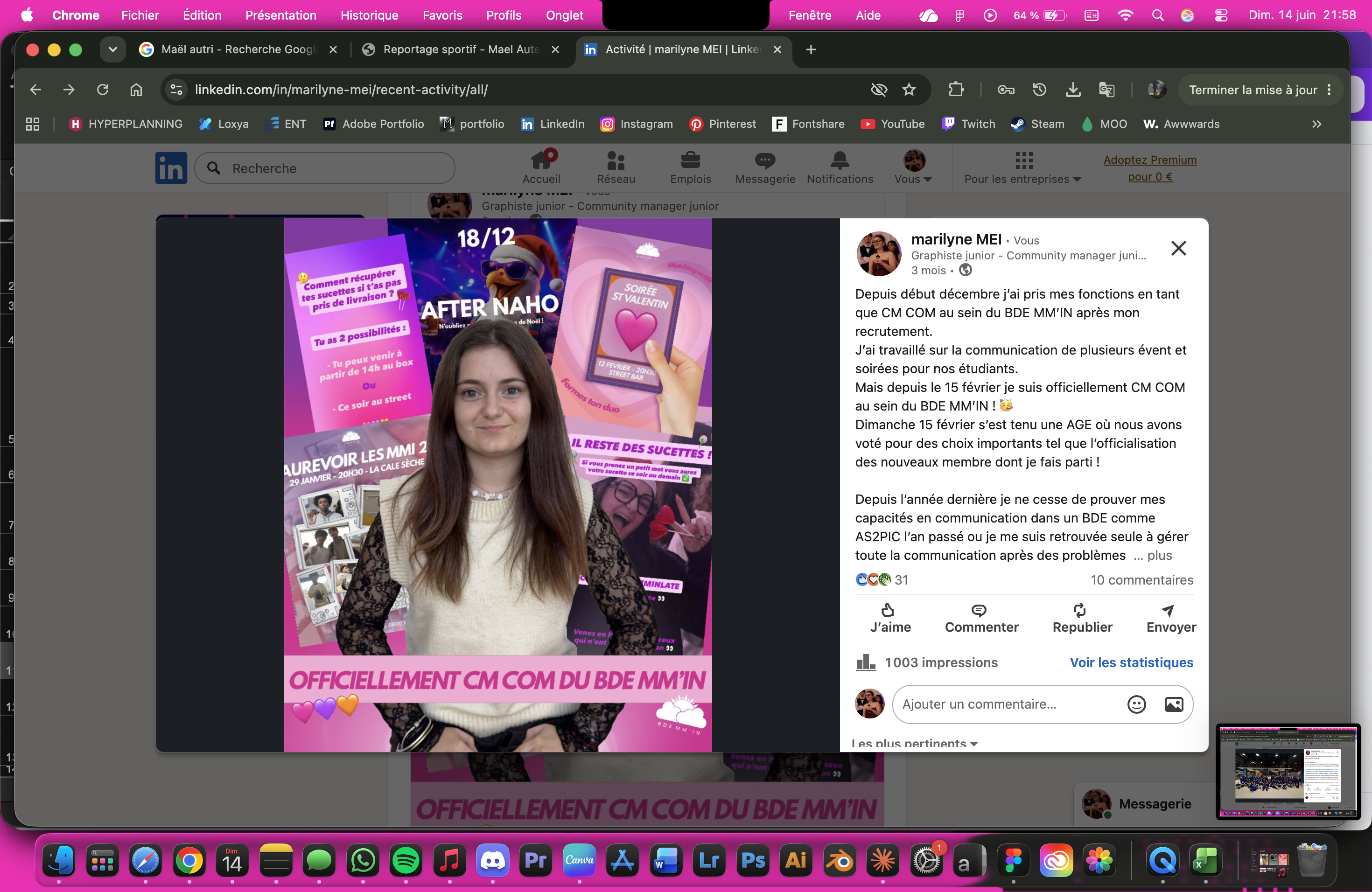1372x892 pixels.
Task: Attach an image to the comment
Action: [1174, 704]
